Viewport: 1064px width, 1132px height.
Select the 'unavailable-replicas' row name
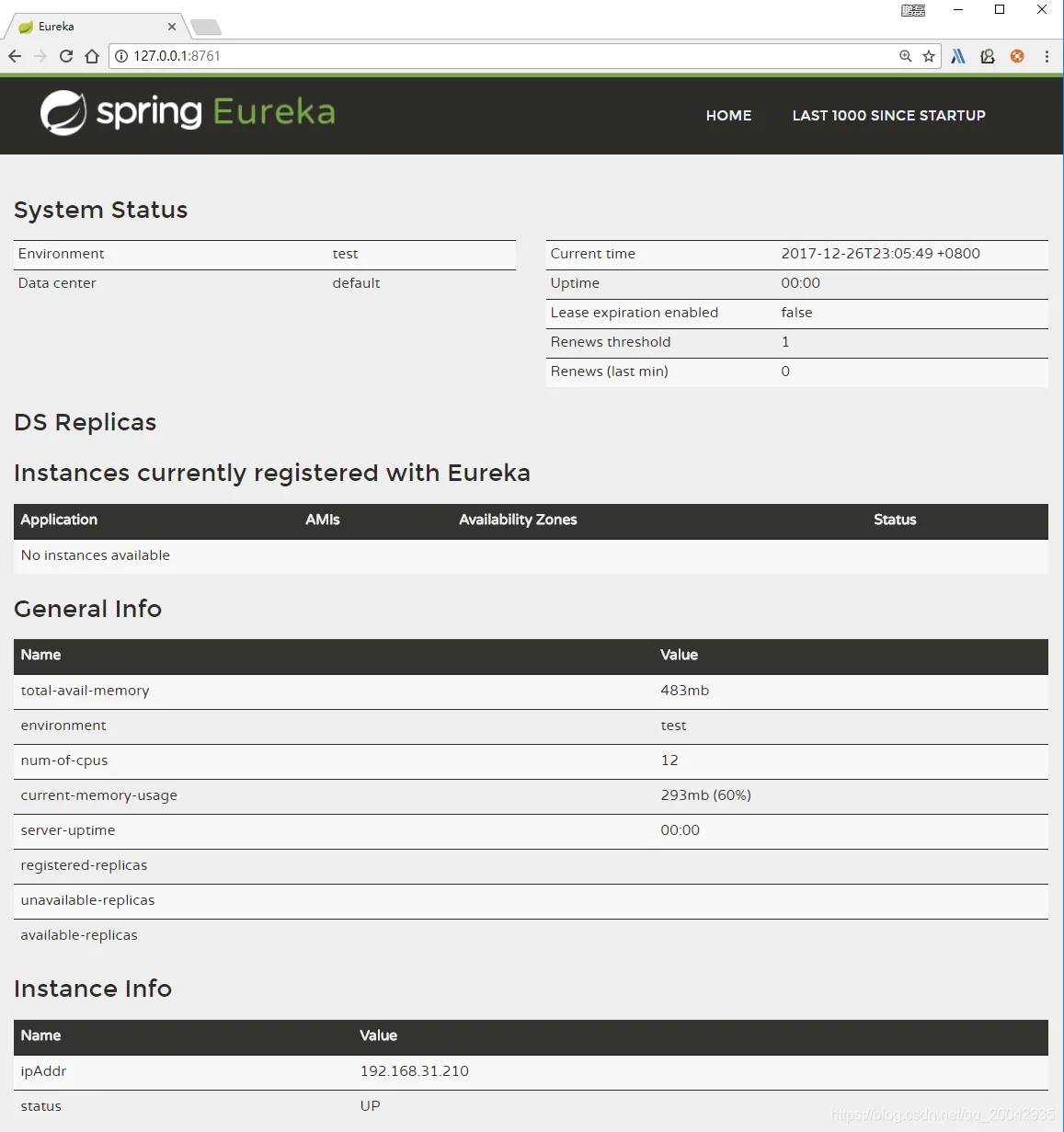pos(87,900)
